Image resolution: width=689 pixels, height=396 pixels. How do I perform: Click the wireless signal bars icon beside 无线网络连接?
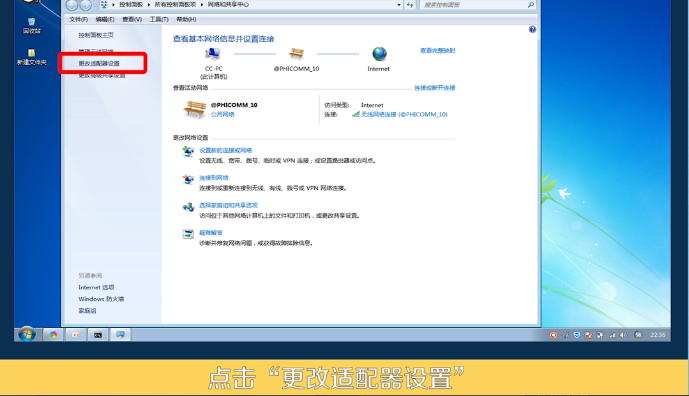(356, 114)
